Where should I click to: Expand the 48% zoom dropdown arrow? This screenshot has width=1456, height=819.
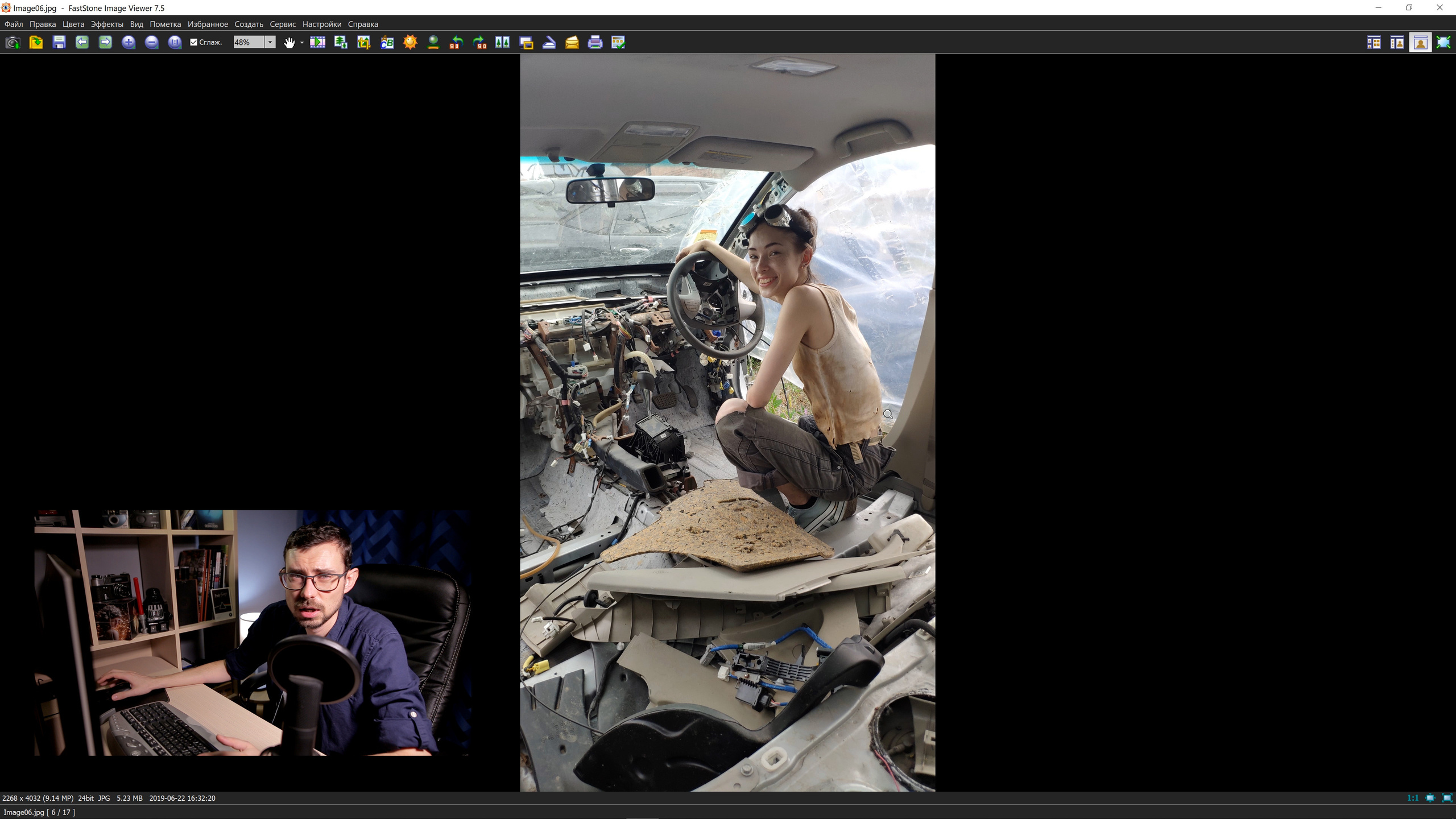click(270, 43)
